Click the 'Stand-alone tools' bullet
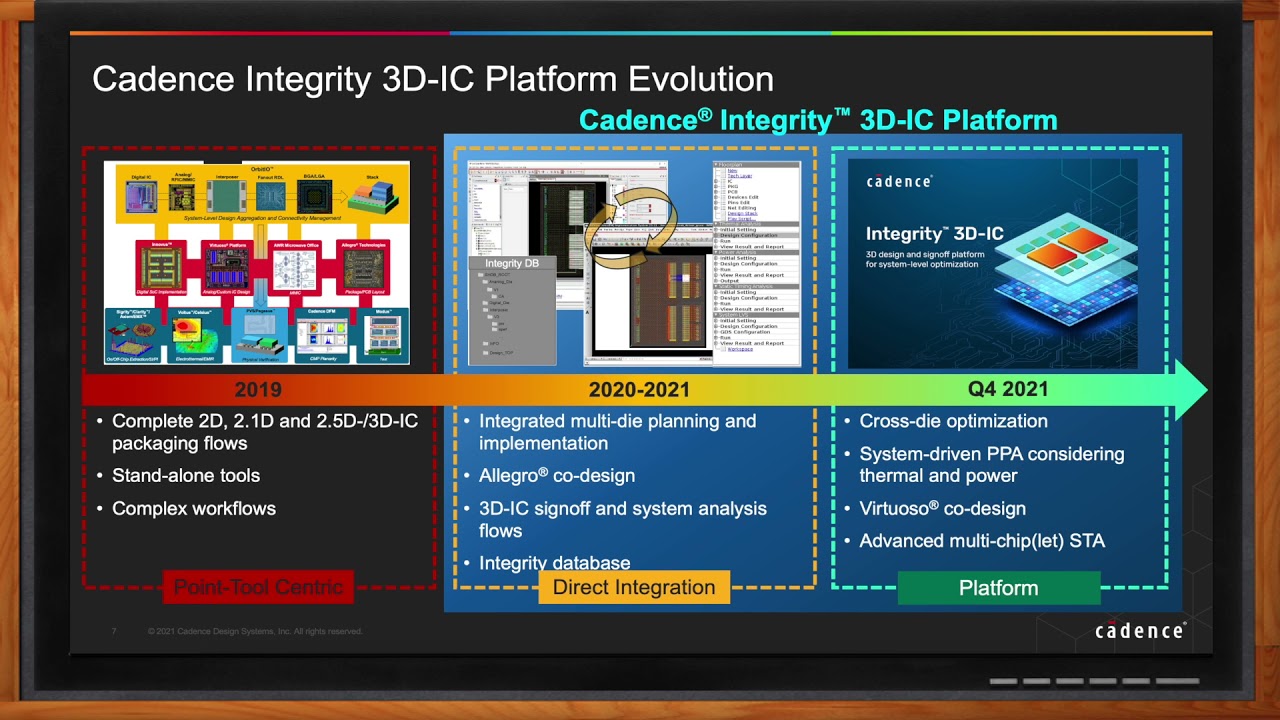 click(x=186, y=476)
